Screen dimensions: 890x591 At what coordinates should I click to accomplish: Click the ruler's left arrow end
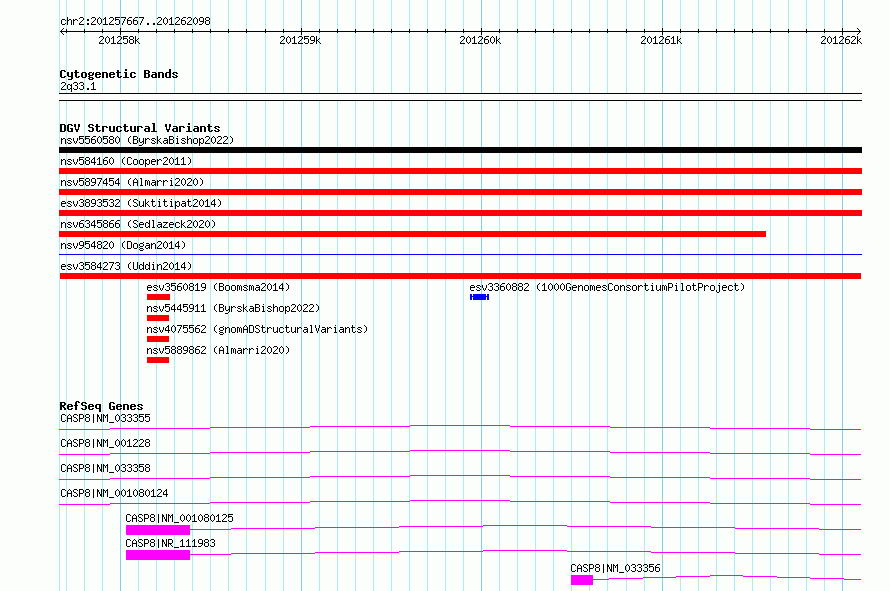(x=62, y=31)
